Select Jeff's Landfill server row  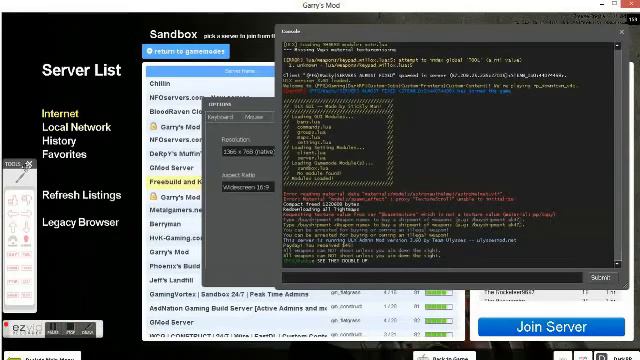(x=174, y=280)
